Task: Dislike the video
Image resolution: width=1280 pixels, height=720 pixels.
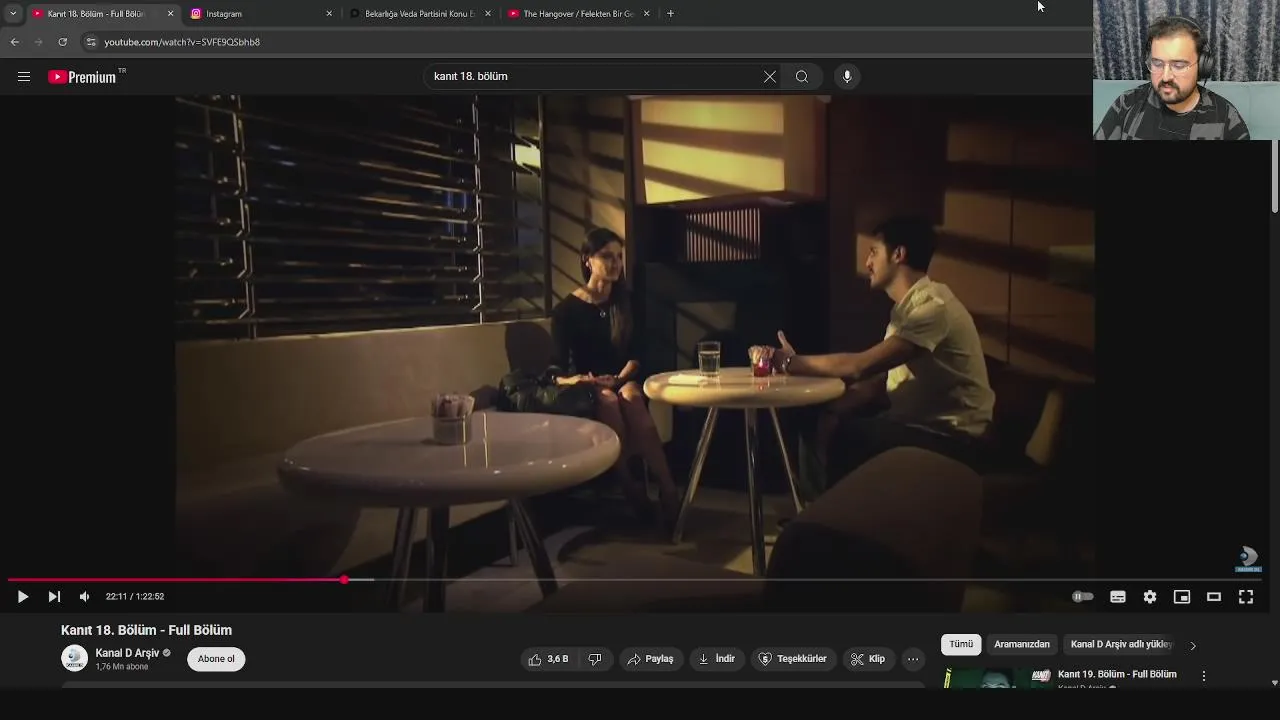Action: tap(595, 659)
